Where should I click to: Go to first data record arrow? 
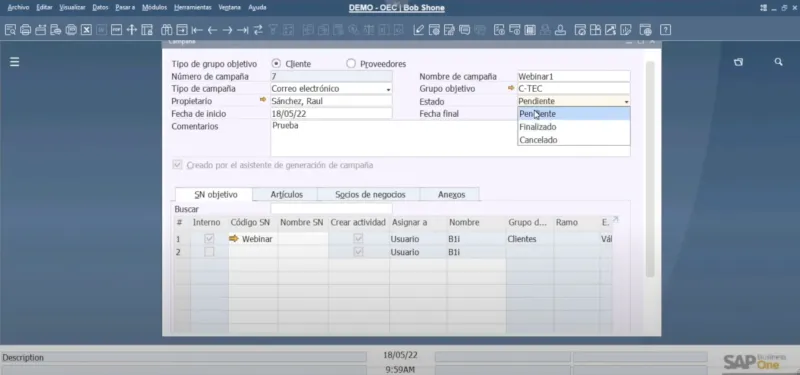[x=197, y=30]
